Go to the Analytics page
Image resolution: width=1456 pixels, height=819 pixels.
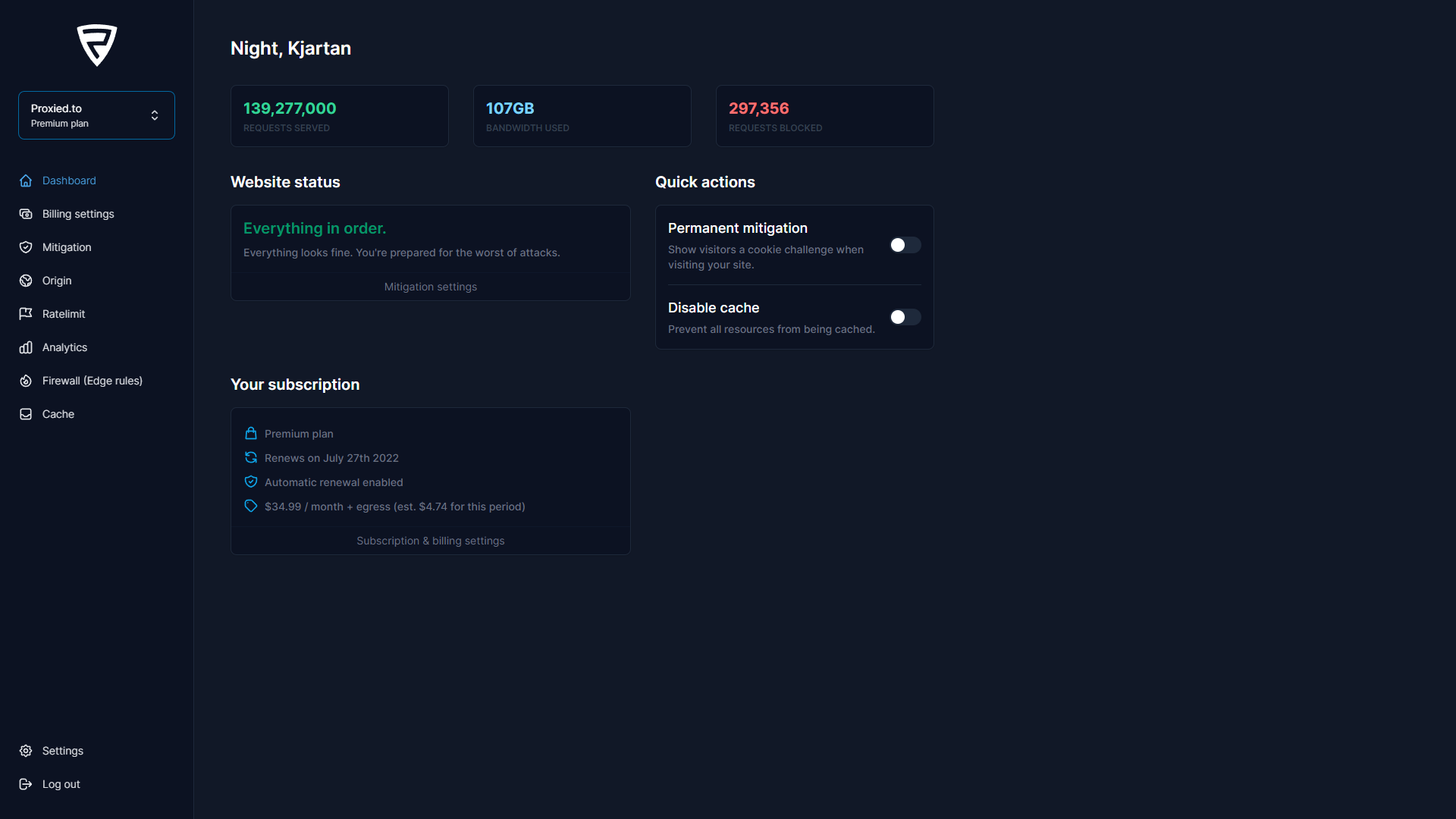coord(64,347)
